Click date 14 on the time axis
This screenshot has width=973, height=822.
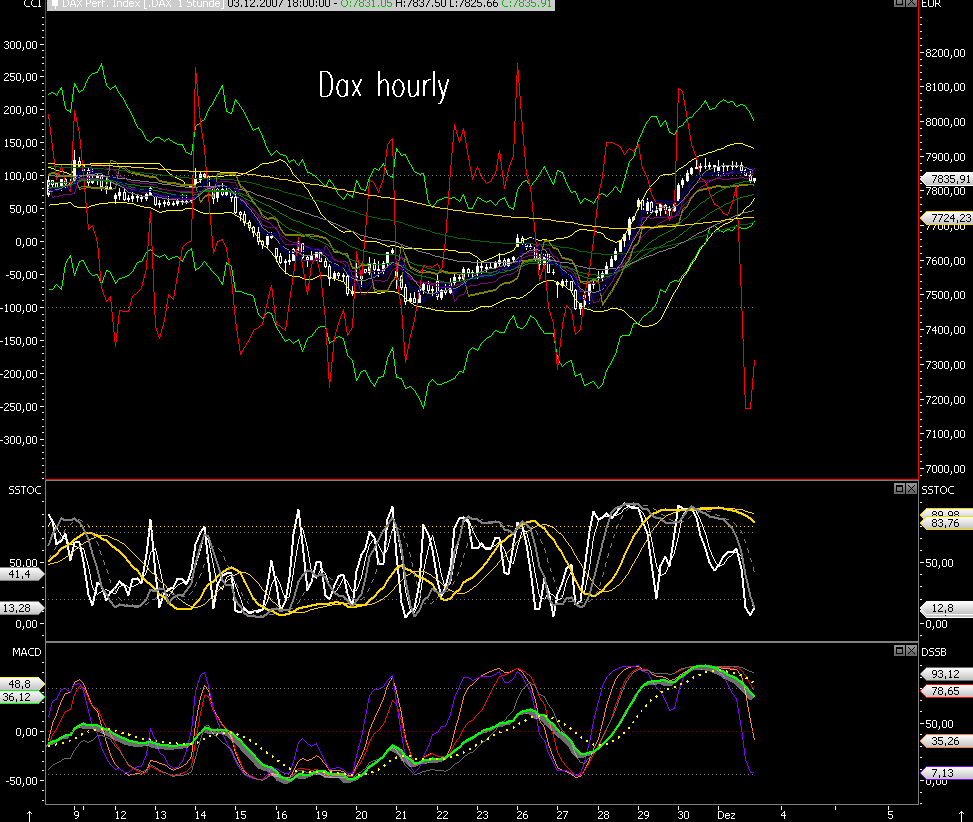(200, 815)
